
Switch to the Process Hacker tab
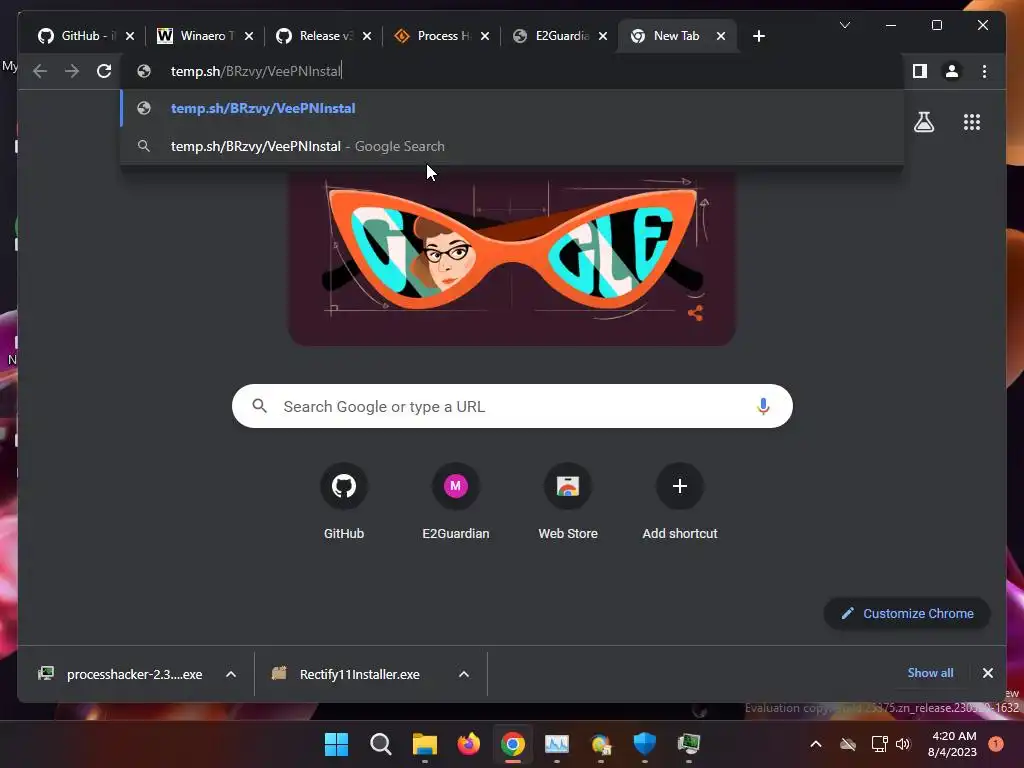[x=432, y=36]
